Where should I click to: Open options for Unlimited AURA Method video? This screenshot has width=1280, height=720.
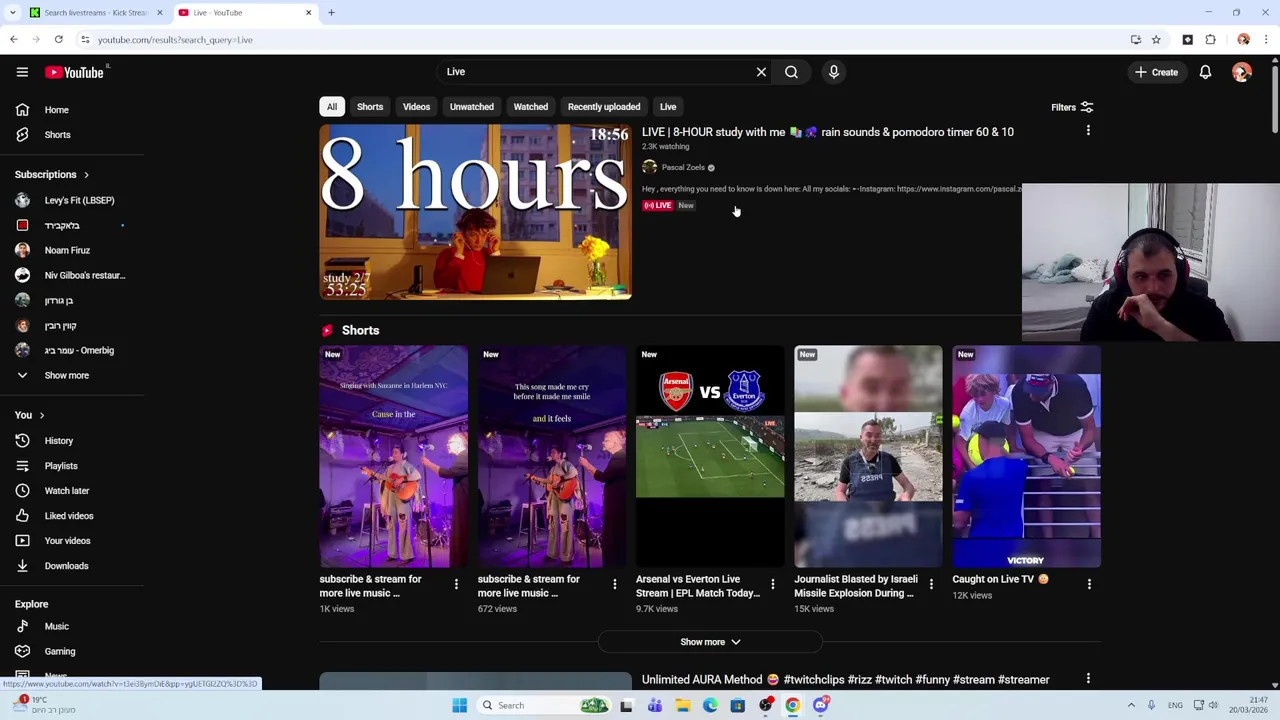[1088, 679]
